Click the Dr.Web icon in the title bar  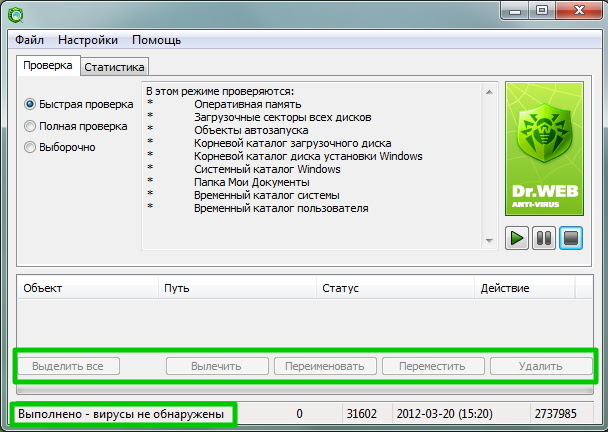coord(14,13)
